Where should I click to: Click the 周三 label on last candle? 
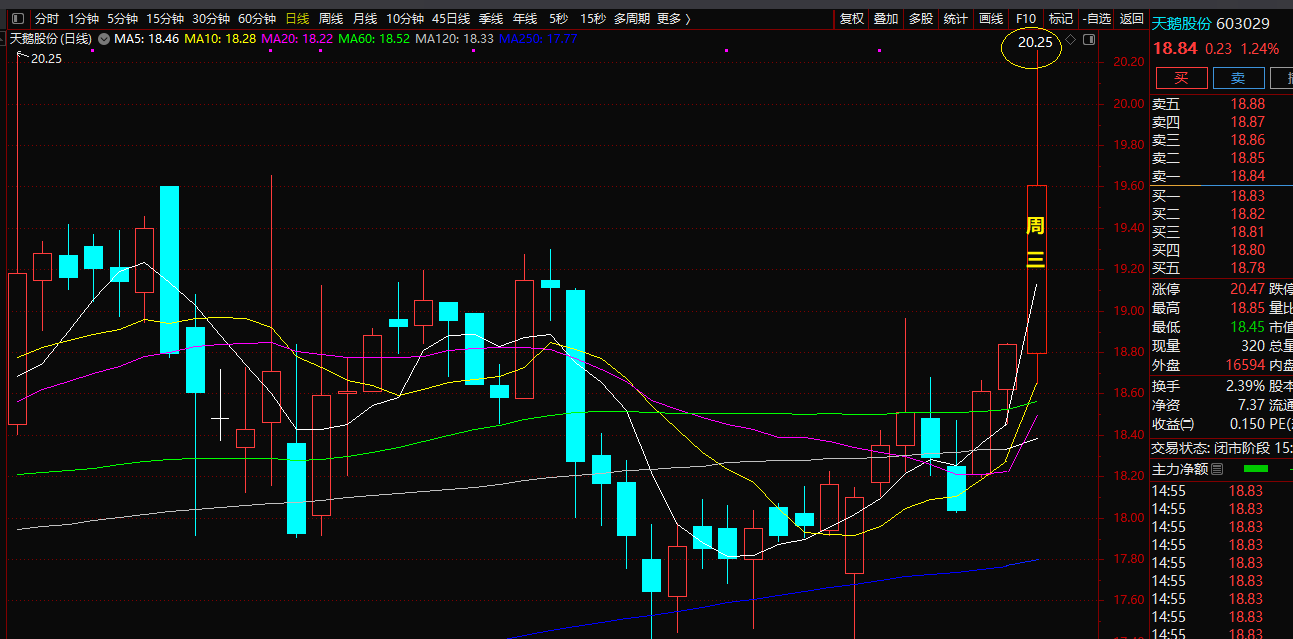pos(1036,243)
